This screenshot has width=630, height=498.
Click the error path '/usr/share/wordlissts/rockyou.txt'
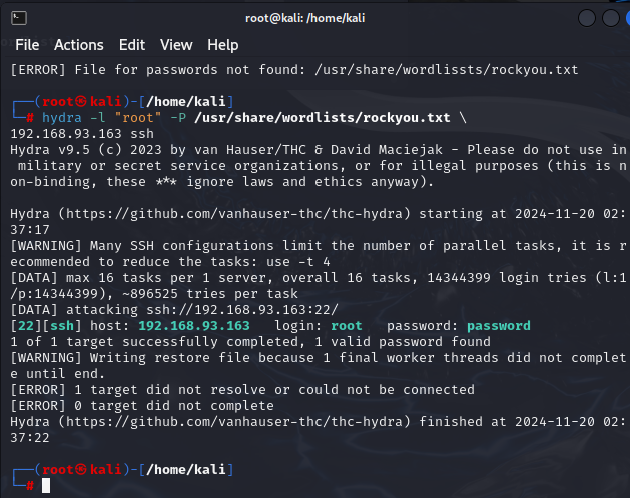[x=446, y=70]
